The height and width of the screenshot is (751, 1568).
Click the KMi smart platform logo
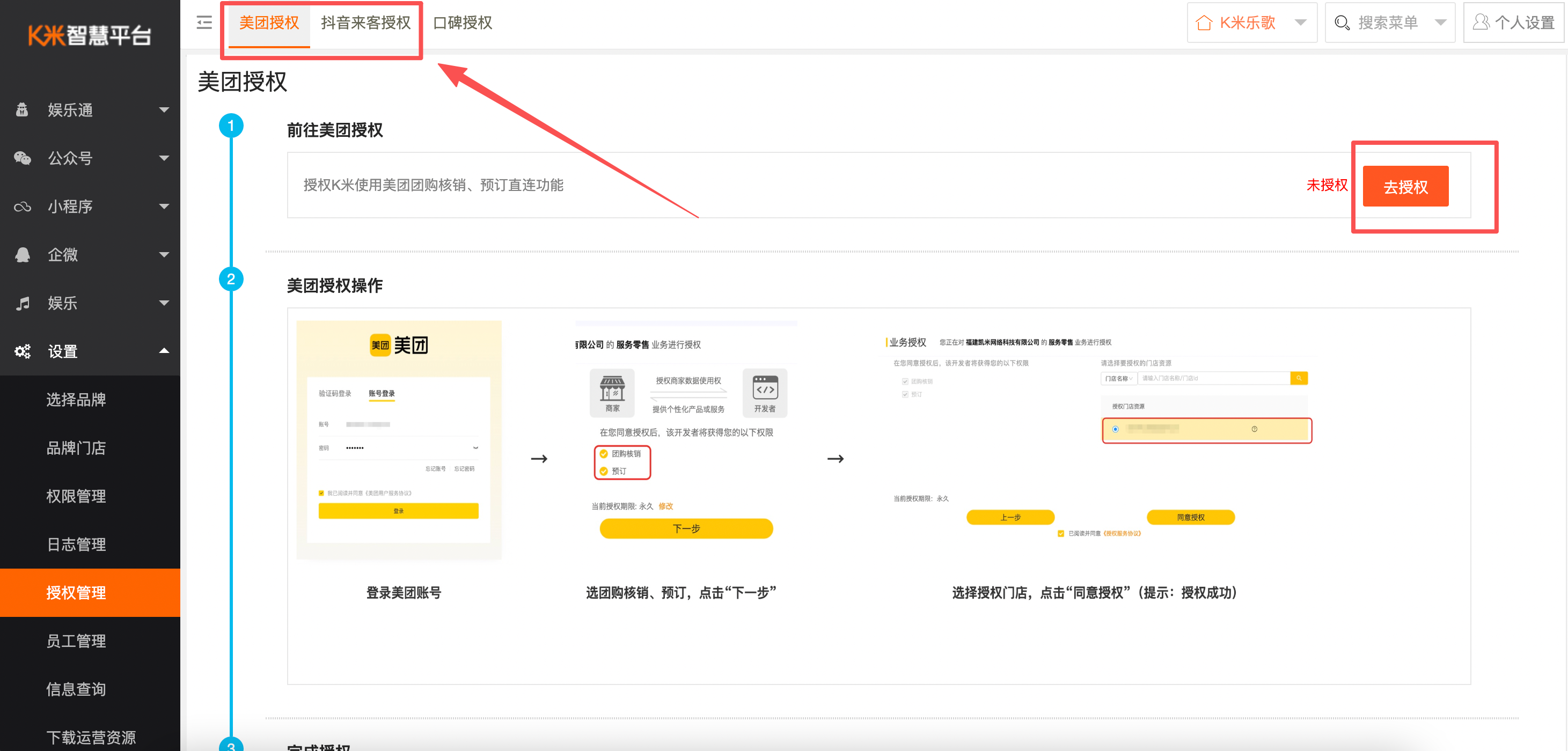(x=90, y=35)
